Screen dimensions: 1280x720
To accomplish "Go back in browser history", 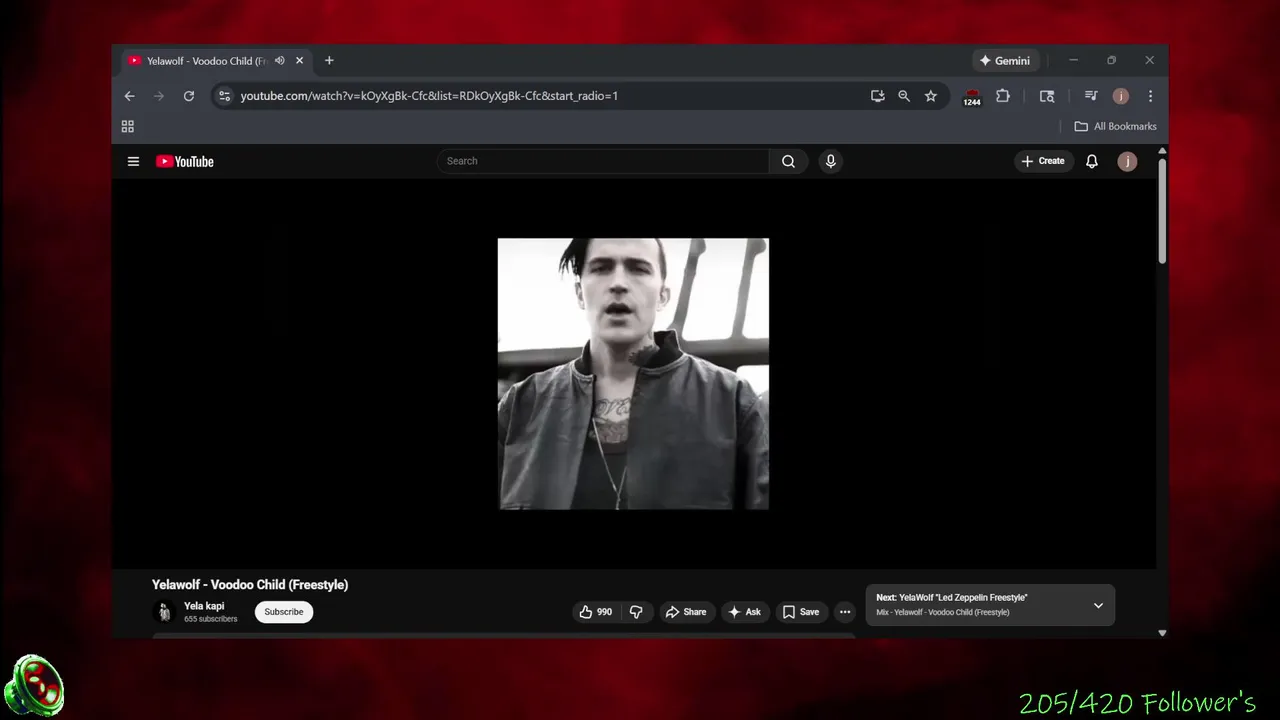I will click(129, 96).
